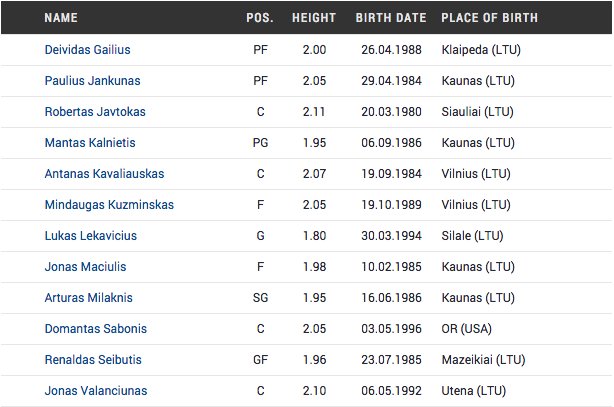
Task: Click the HEIGHT column header
Action: pos(314,18)
